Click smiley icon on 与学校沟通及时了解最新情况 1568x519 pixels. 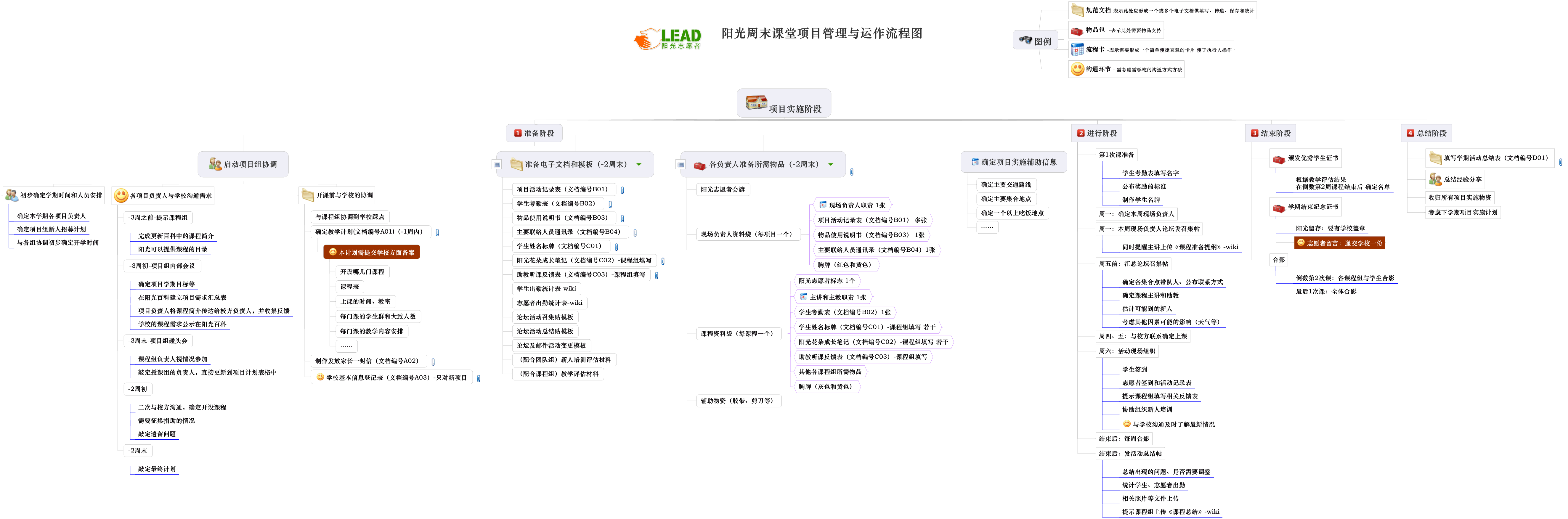tap(1127, 424)
